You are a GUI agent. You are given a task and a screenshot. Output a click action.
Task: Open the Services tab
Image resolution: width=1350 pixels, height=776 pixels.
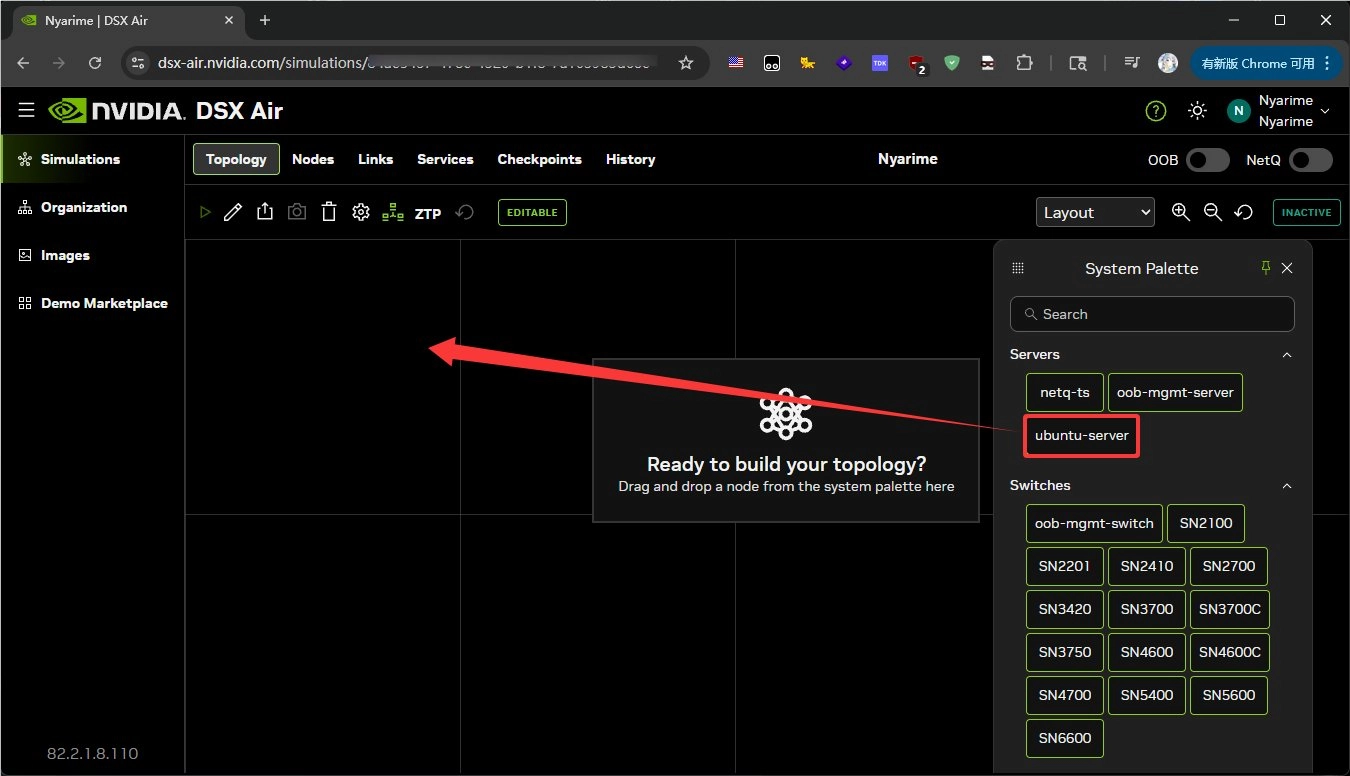445,159
